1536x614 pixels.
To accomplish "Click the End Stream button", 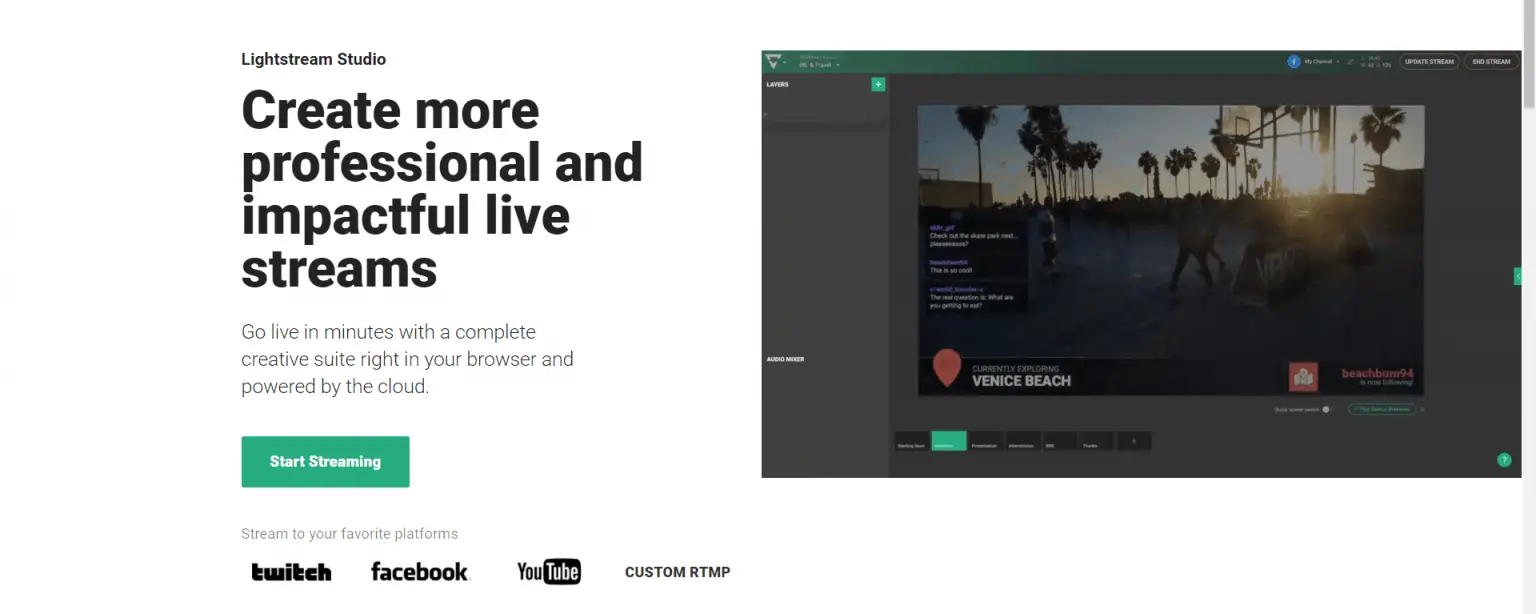I will [1491, 61].
